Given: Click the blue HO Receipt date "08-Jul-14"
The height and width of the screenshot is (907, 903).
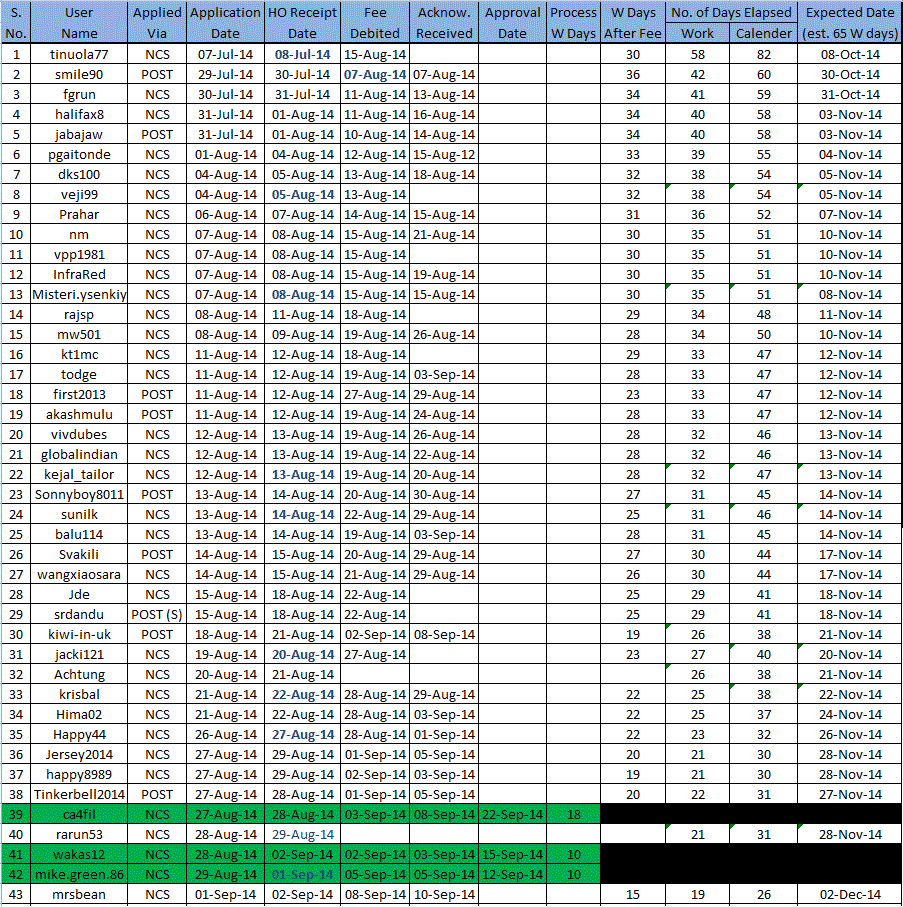Looking at the screenshot, I should (x=302, y=54).
